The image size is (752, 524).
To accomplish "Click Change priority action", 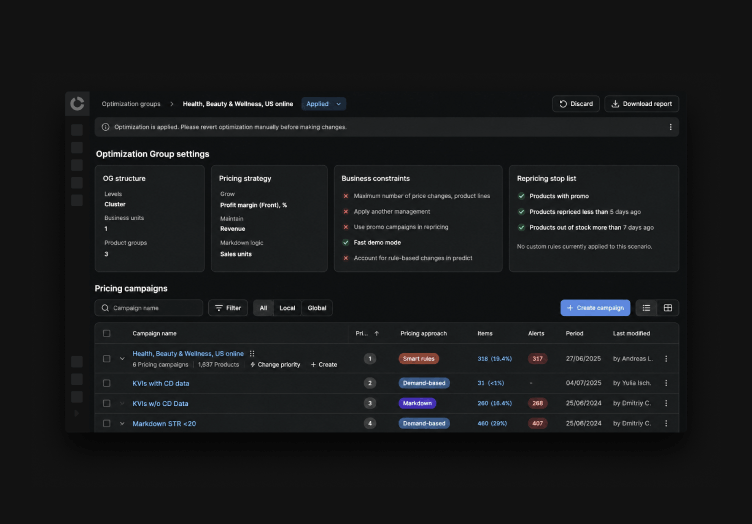I will click(275, 365).
